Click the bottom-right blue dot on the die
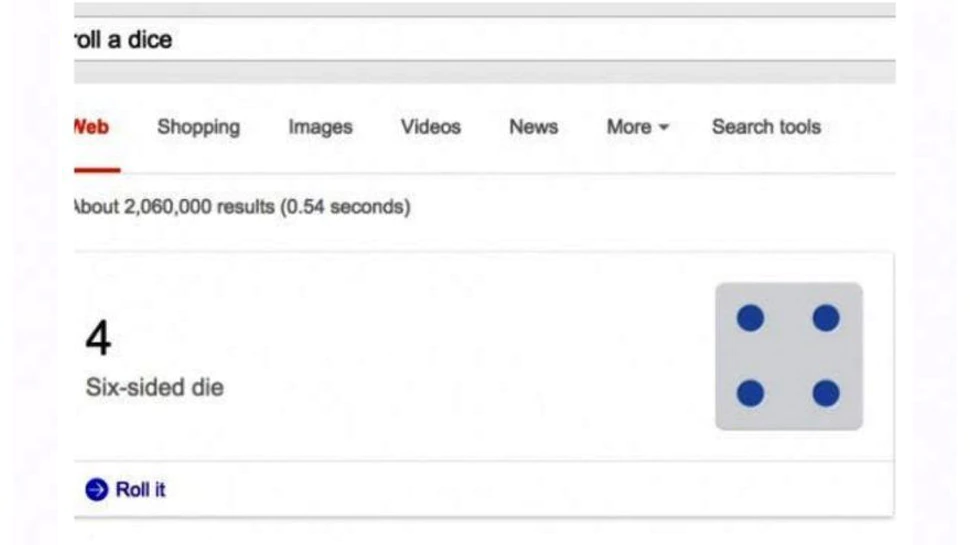This screenshot has height=545, width=970. point(826,394)
